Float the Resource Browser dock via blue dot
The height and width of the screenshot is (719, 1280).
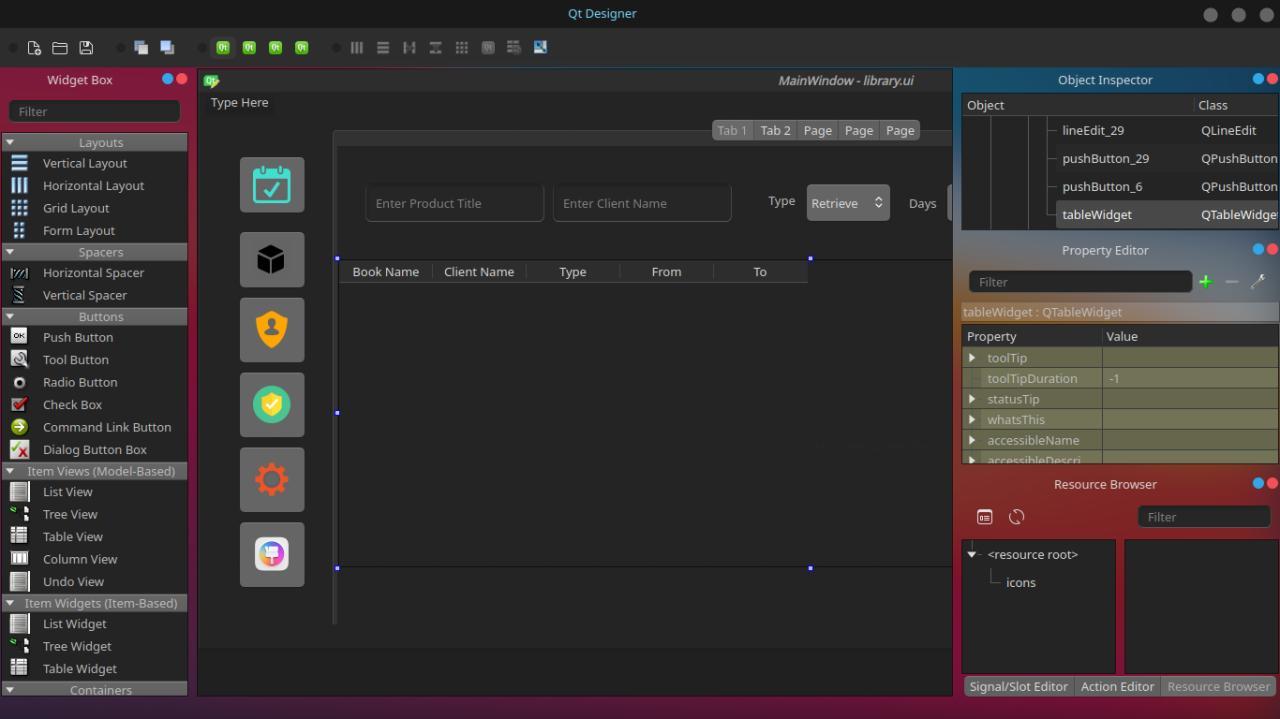pos(1258,483)
